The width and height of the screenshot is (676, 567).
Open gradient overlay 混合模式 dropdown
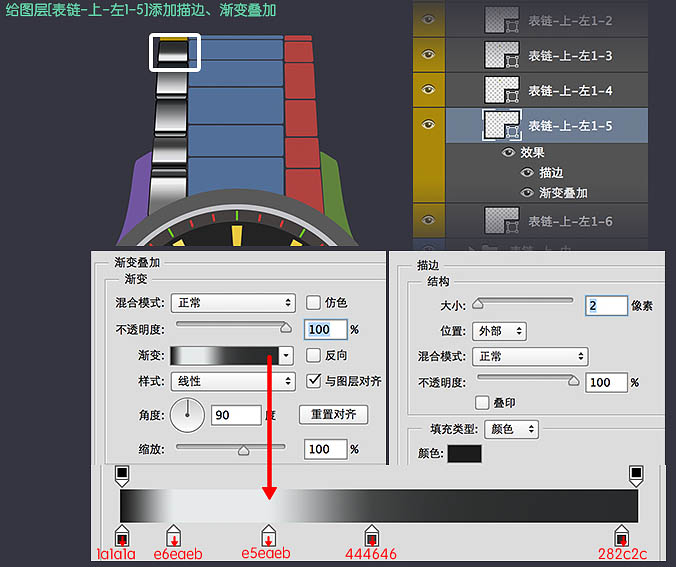pyautogui.click(x=233, y=303)
